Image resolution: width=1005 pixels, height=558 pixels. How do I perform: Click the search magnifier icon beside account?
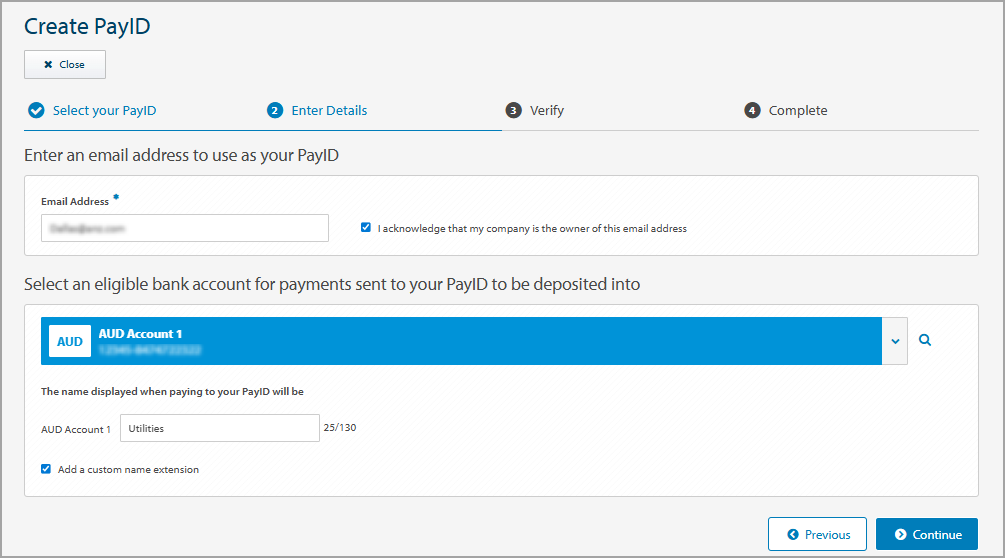925,340
